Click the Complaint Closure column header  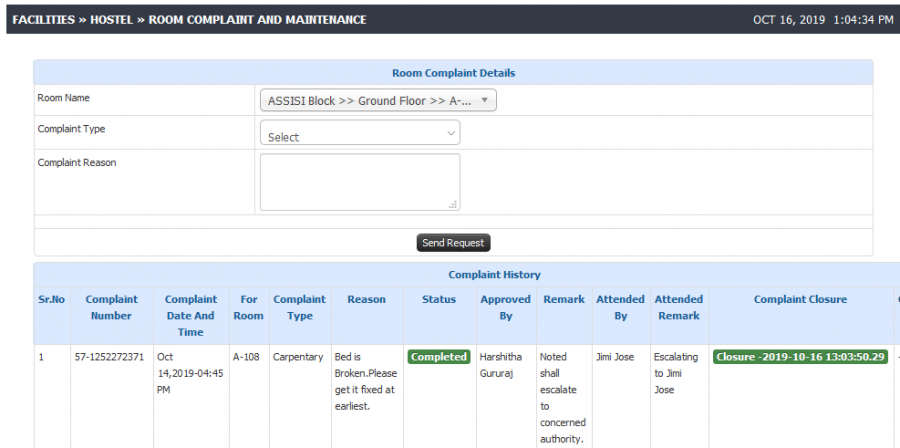coord(800,299)
